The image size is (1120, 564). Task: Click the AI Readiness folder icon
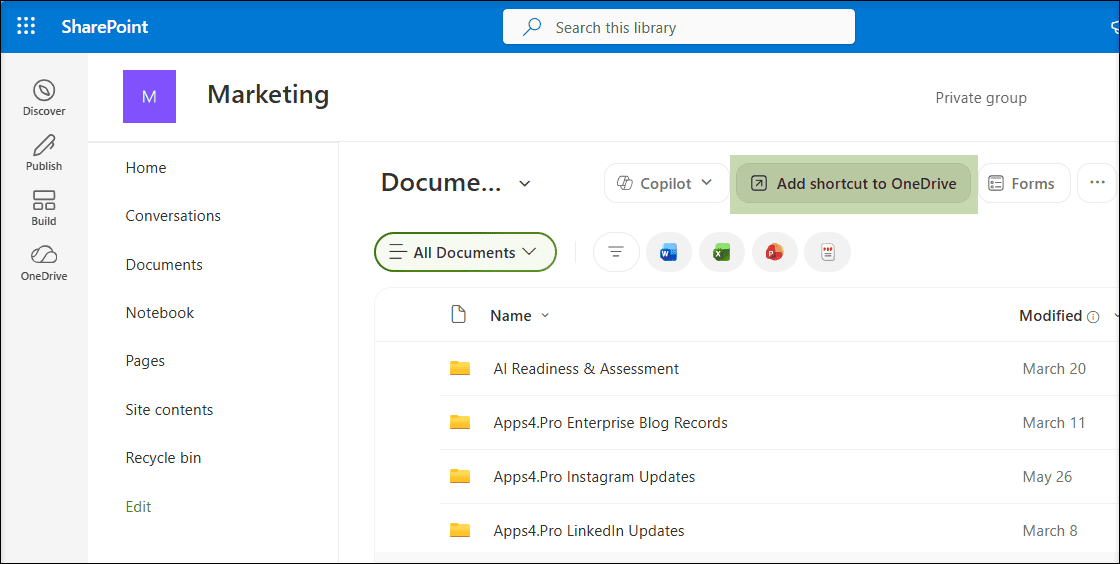459,368
